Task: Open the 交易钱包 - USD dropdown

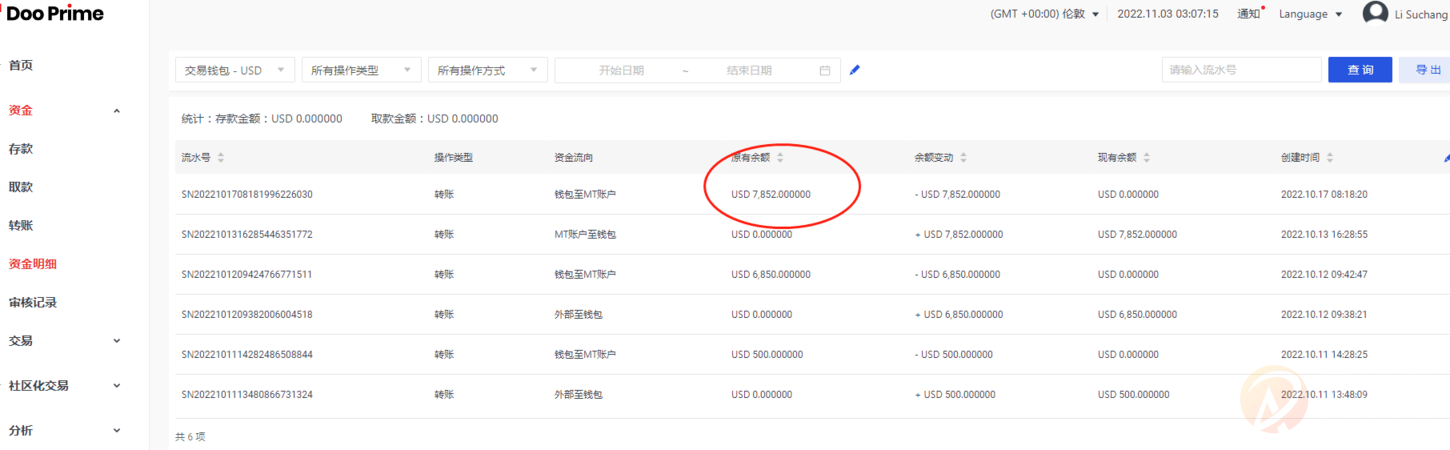Action: (234, 71)
